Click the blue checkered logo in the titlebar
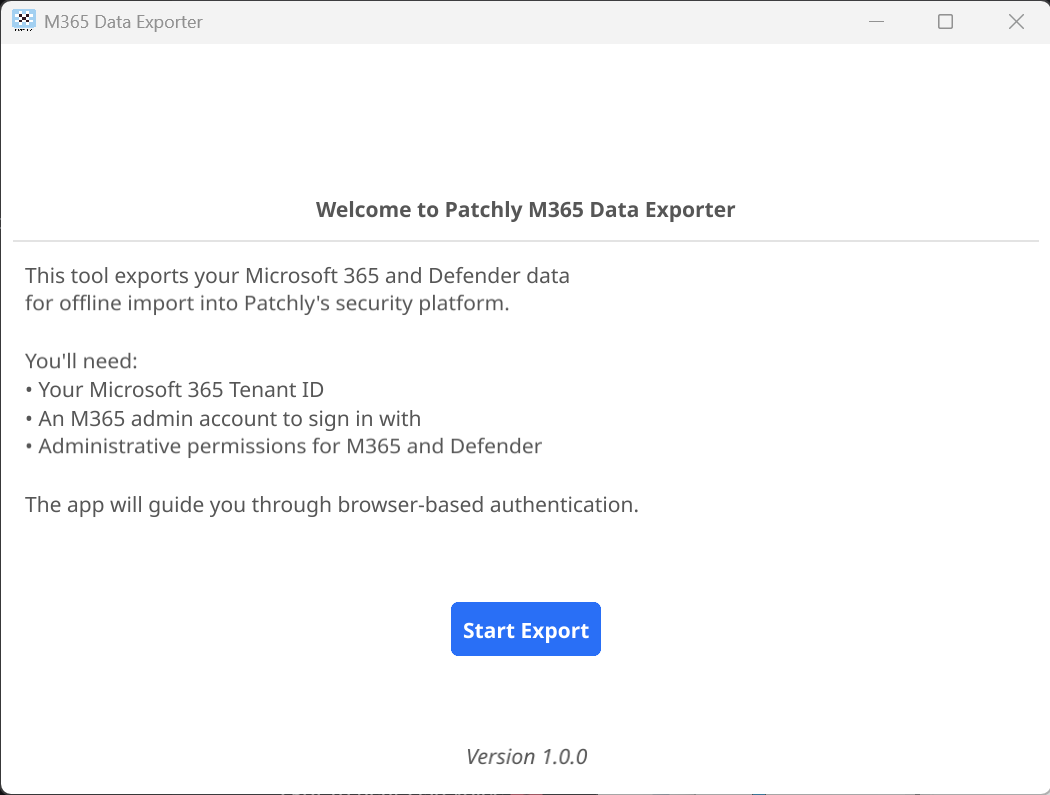The height and width of the screenshot is (795, 1050). tap(22, 20)
